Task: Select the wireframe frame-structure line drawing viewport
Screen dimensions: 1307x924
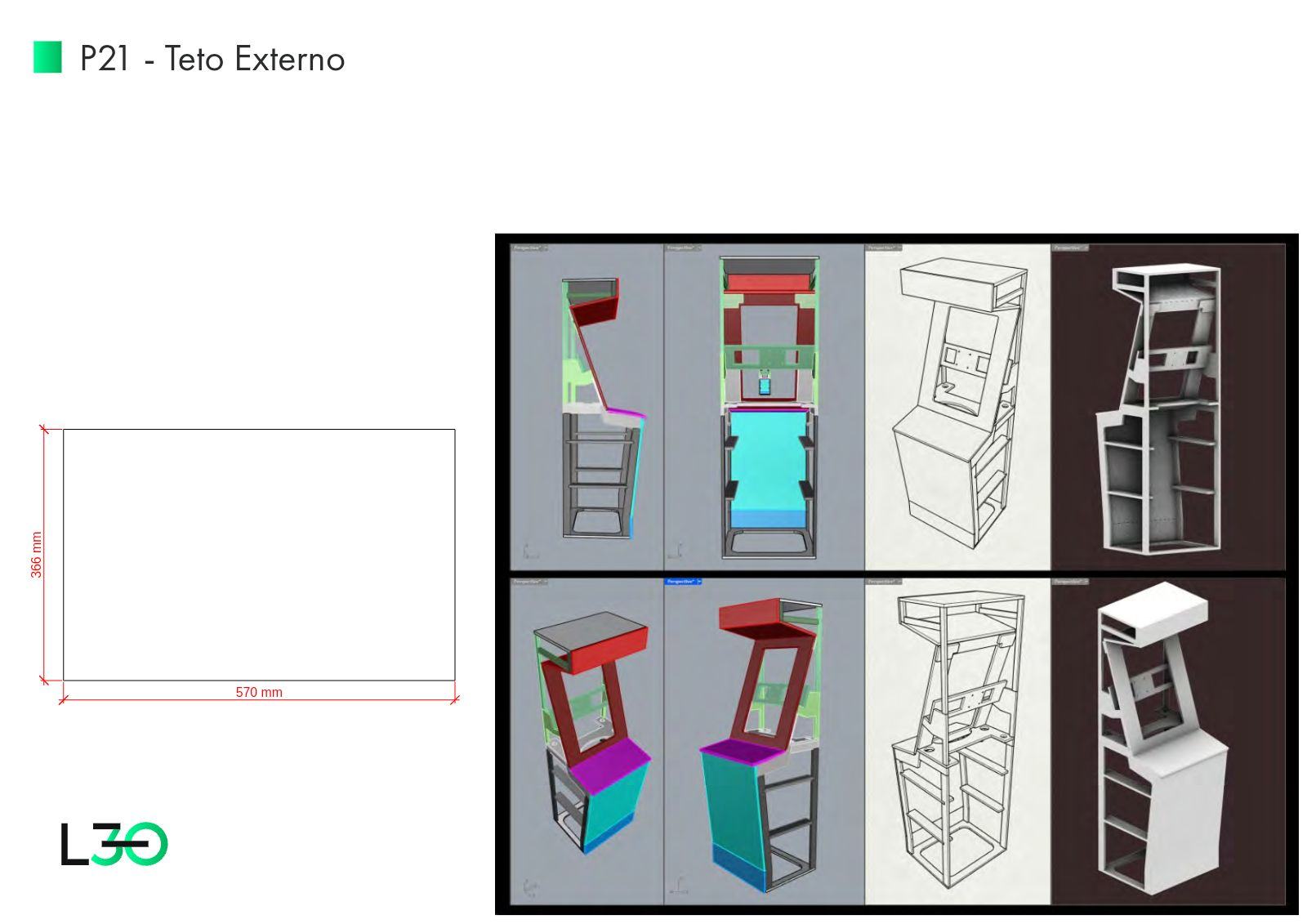Action: 957,741
